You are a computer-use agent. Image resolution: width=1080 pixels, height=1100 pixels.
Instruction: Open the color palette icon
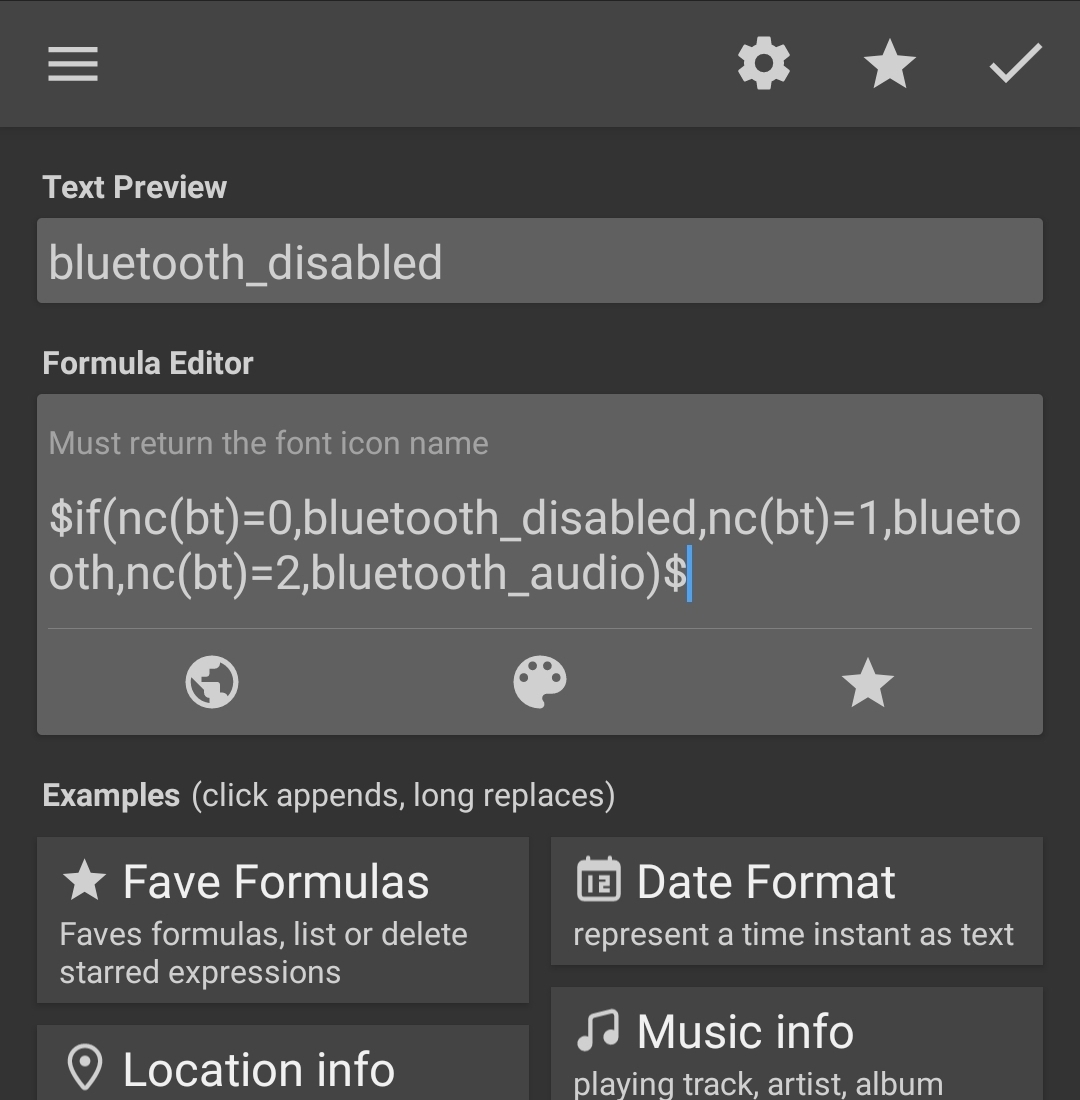click(x=540, y=683)
